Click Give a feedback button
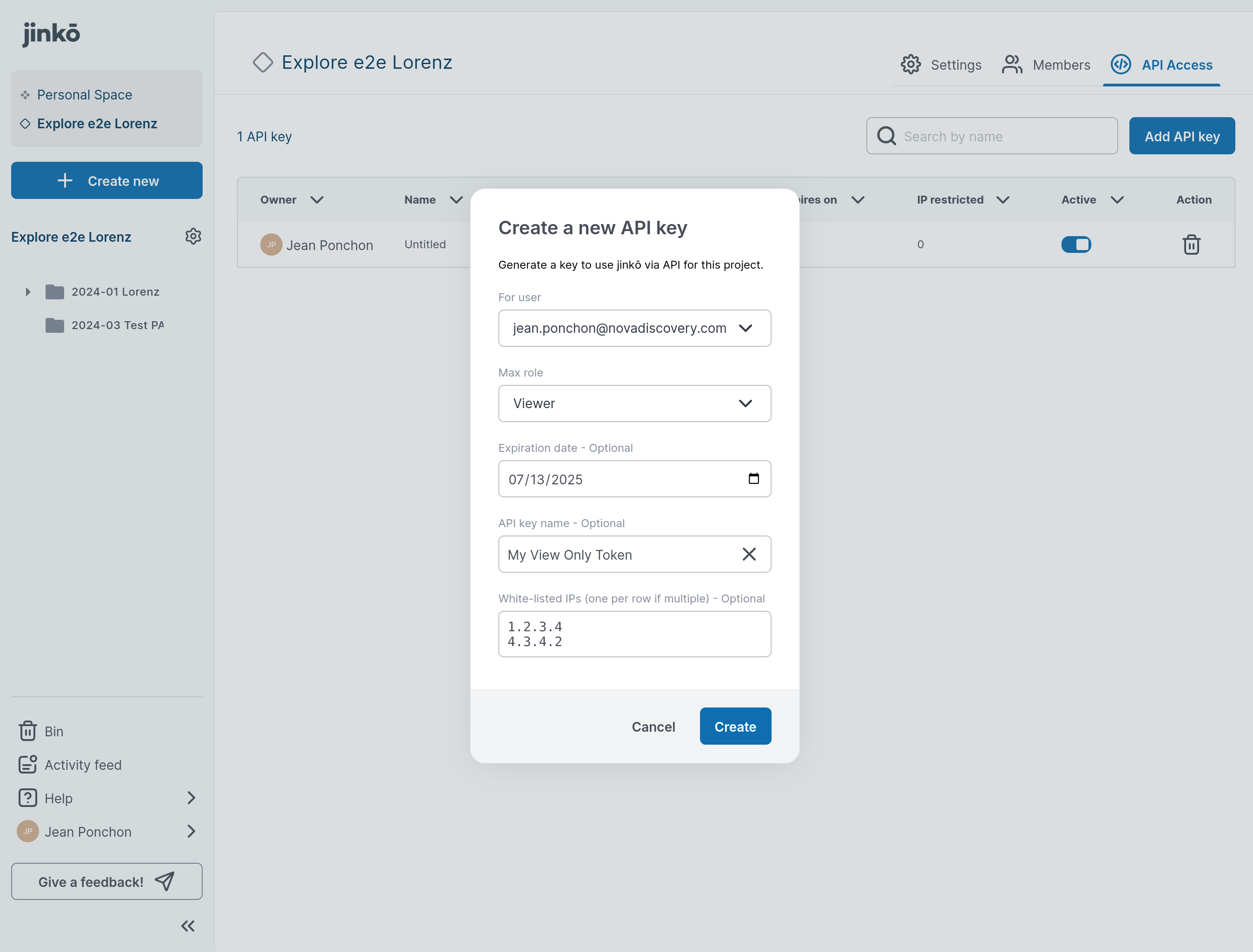The width and height of the screenshot is (1253, 952). (106, 881)
